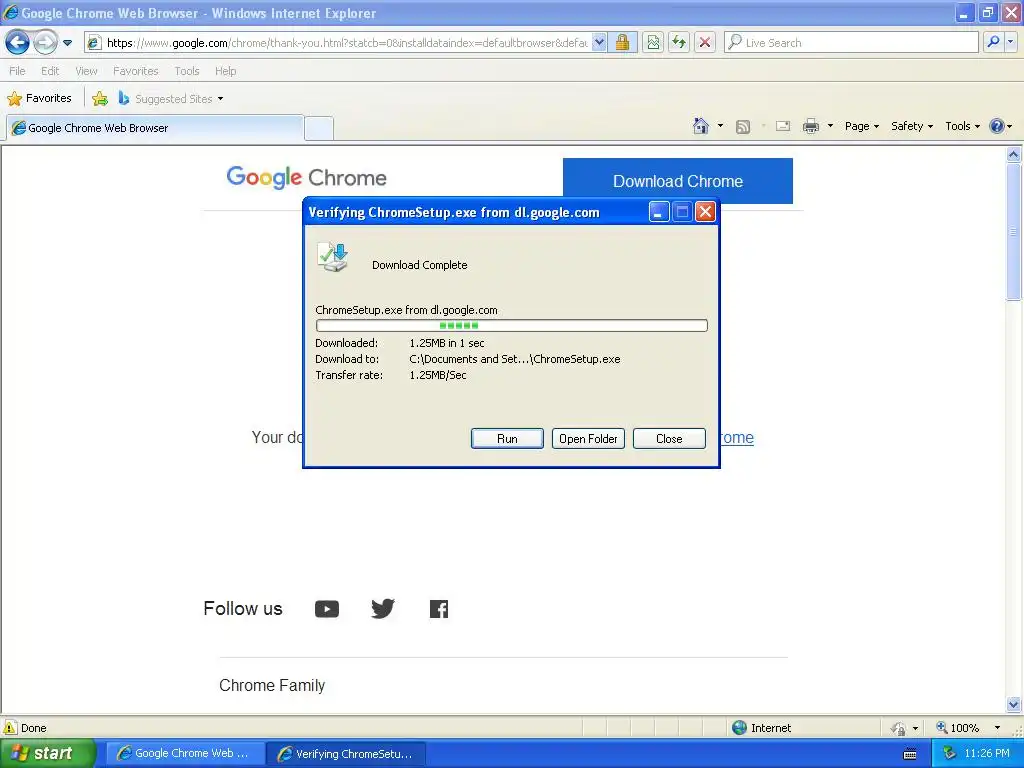Click the 100% zoom level button
The width and height of the screenshot is (1024, 768).
point(957,728)
